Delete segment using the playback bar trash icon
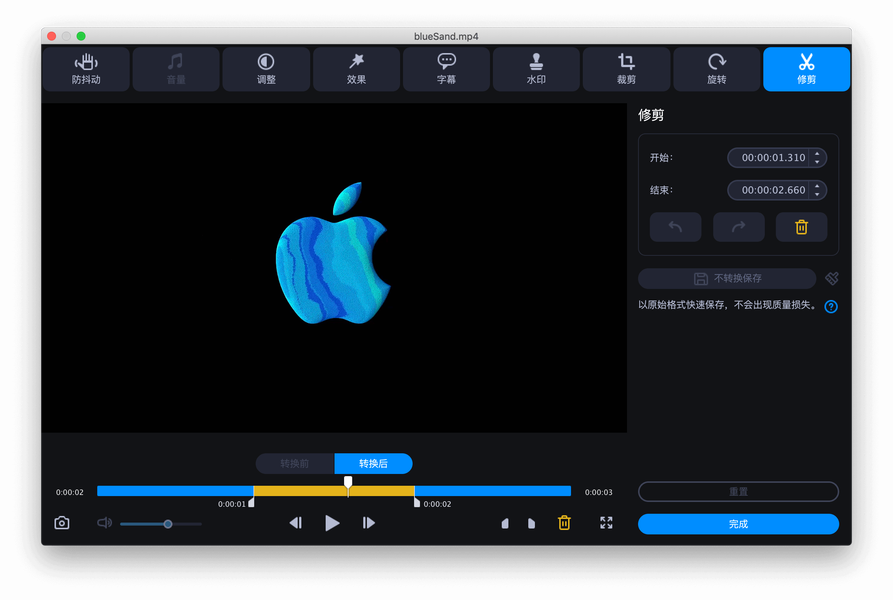This screenshot has height=600, width=893. click(564, 523)
